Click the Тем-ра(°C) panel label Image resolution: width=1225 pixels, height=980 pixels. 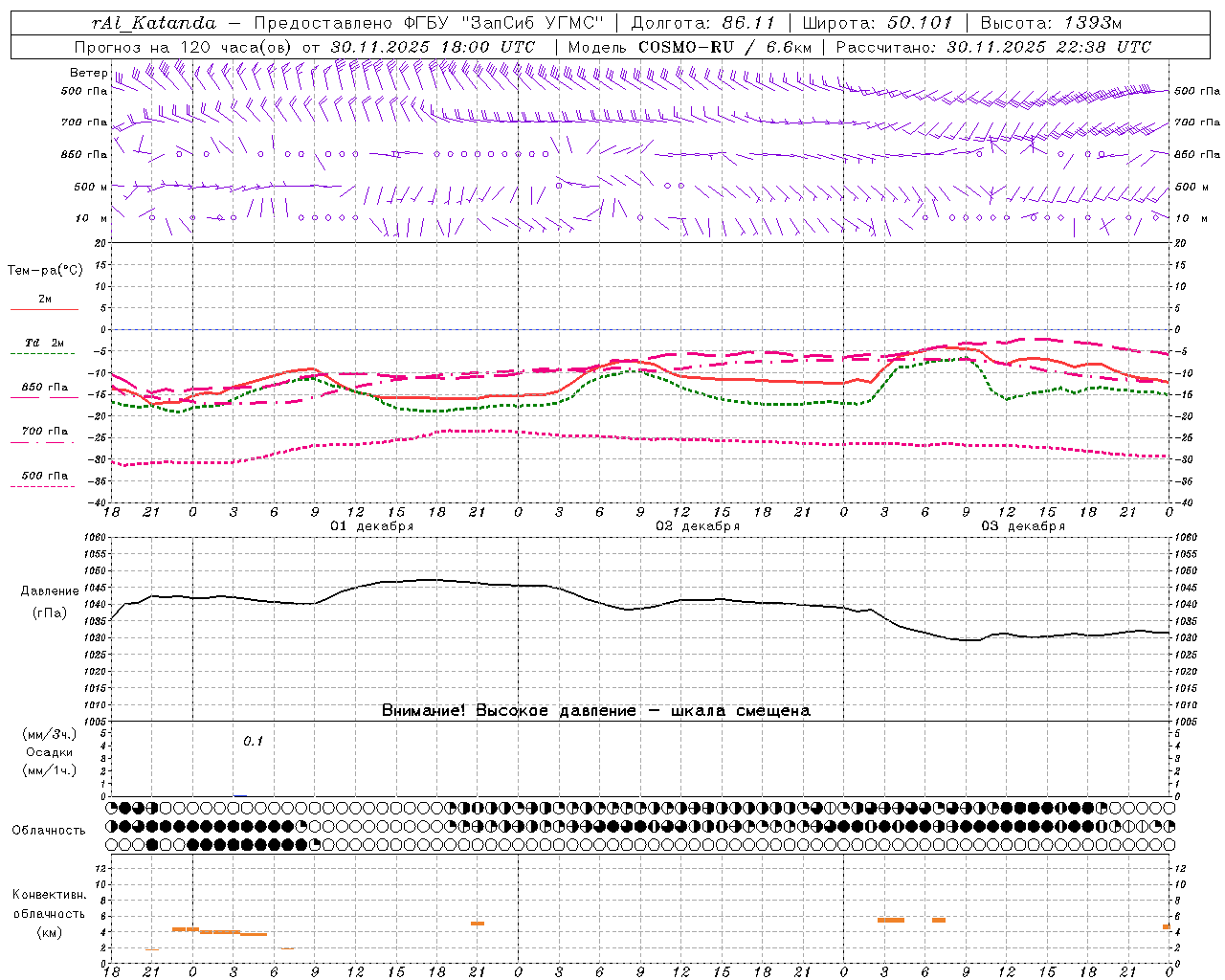(x=45, y=271)
